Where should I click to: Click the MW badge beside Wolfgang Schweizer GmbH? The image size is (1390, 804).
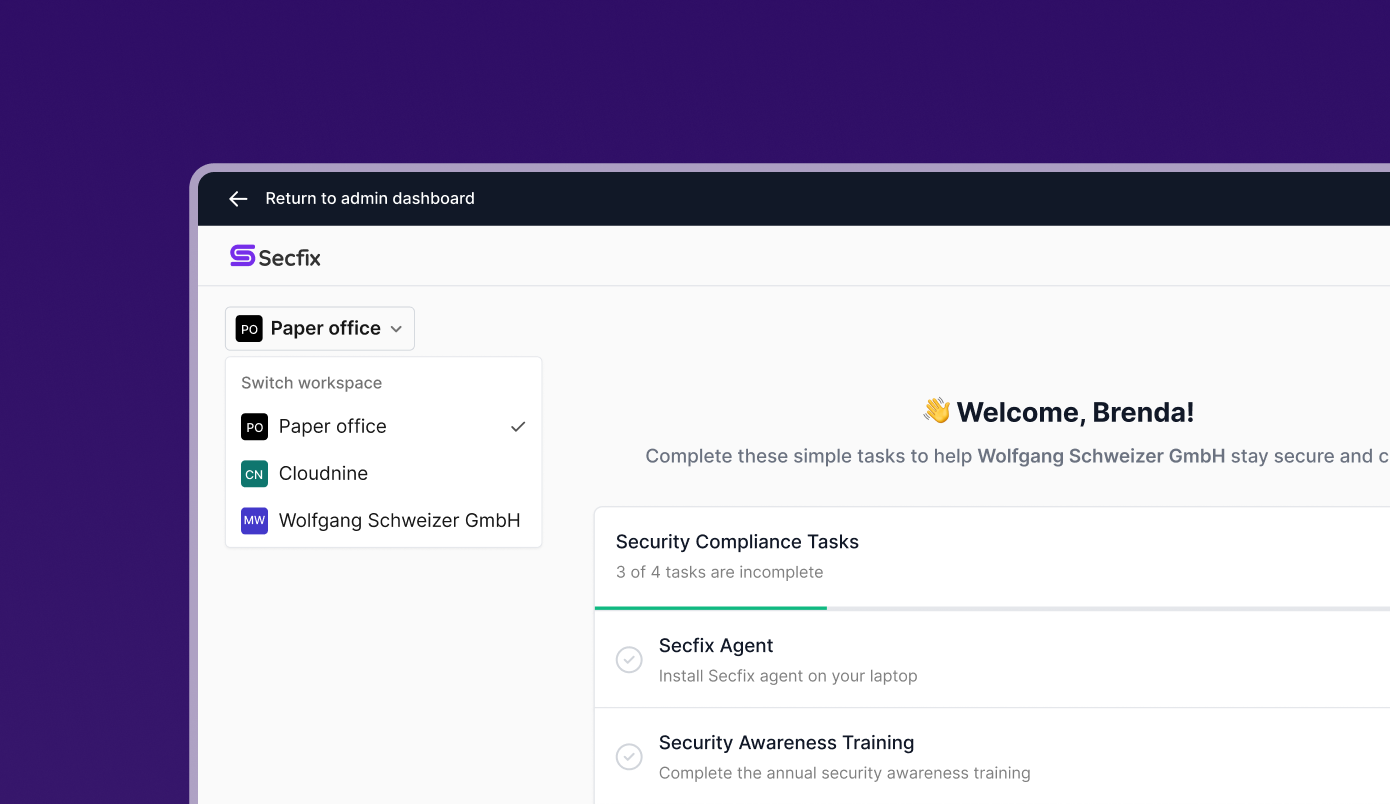254,521
